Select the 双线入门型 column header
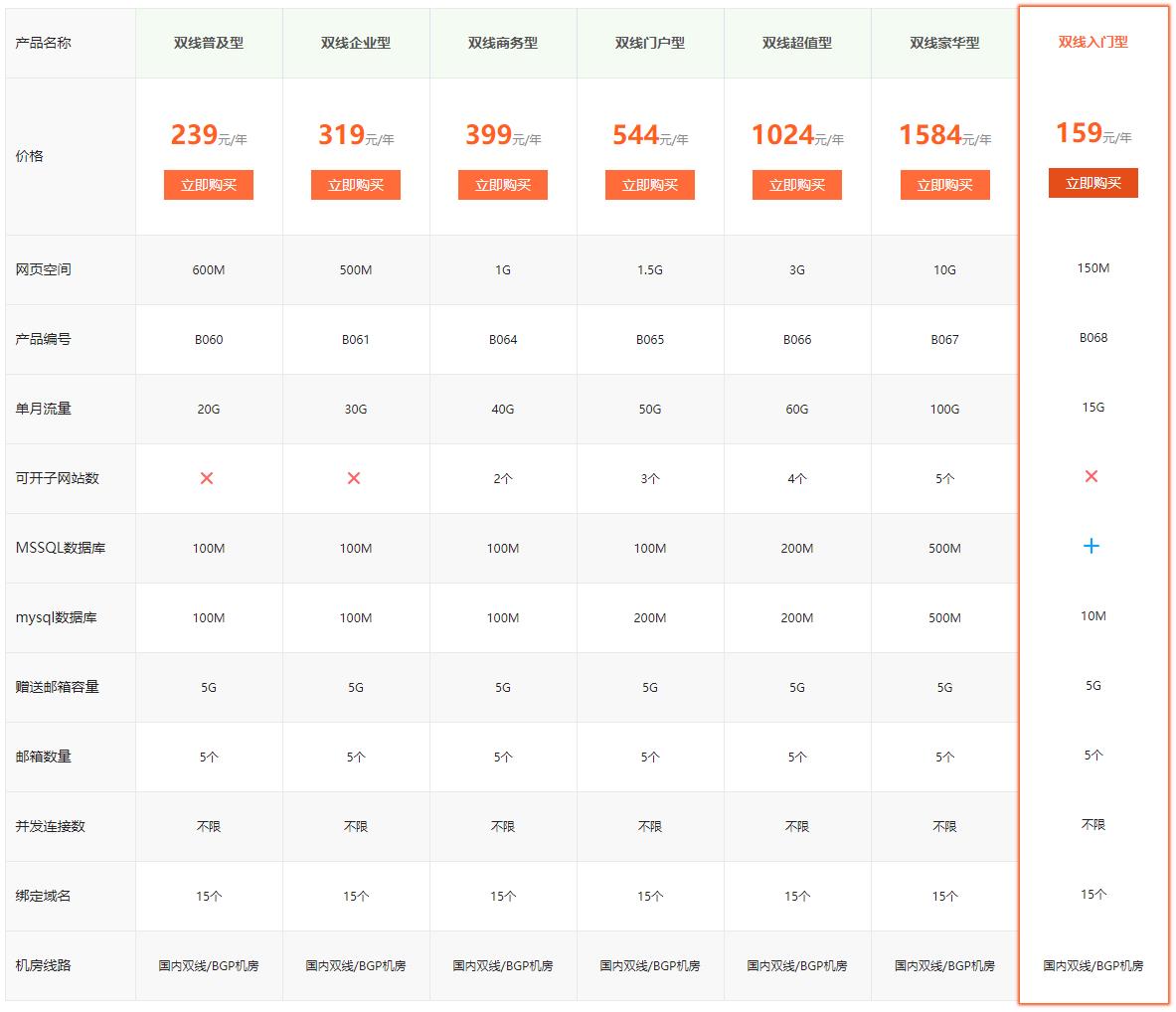 (1092, 42)
